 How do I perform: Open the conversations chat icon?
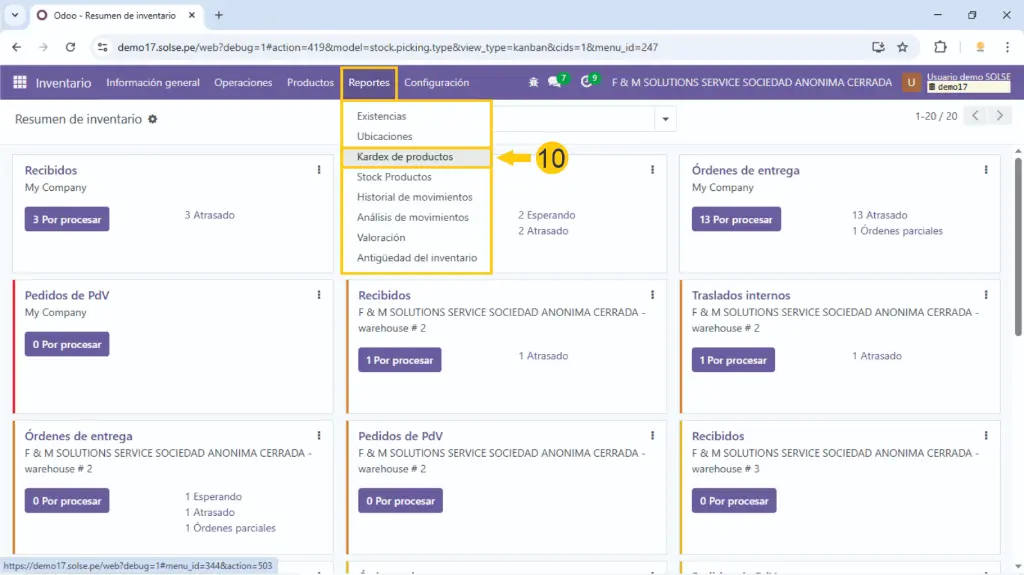555,83
